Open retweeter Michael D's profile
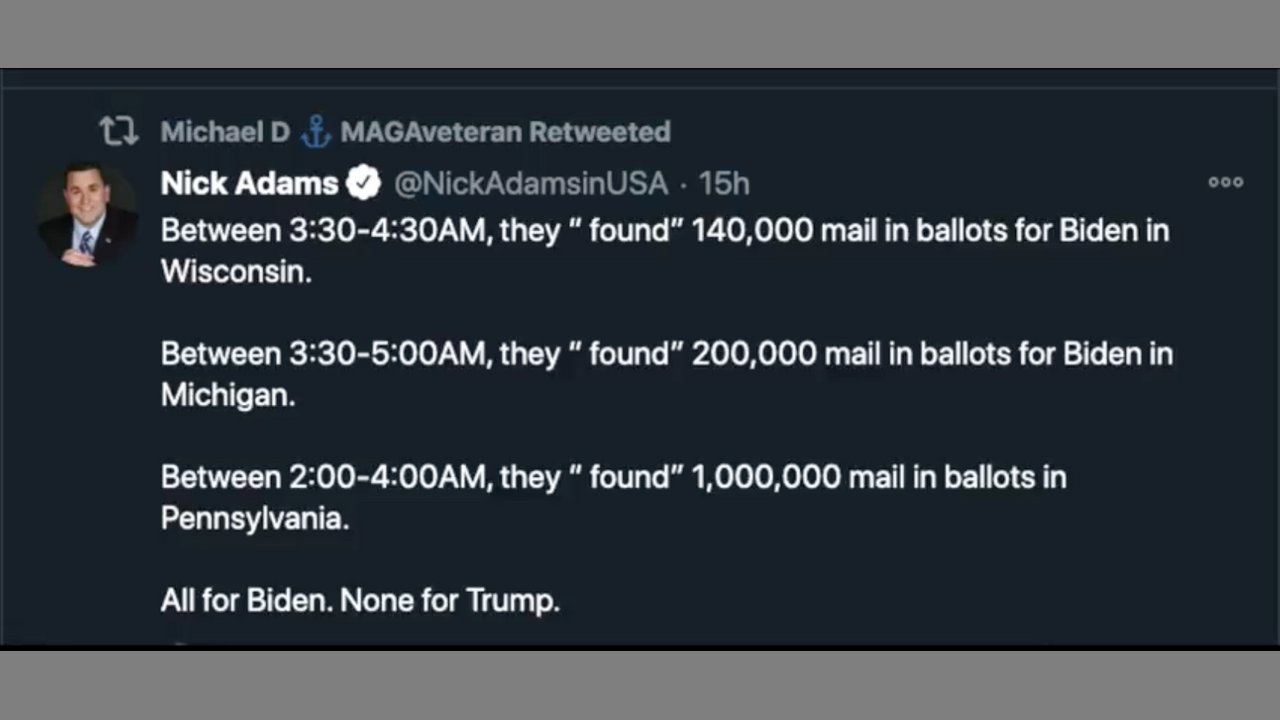 [225, 131]
